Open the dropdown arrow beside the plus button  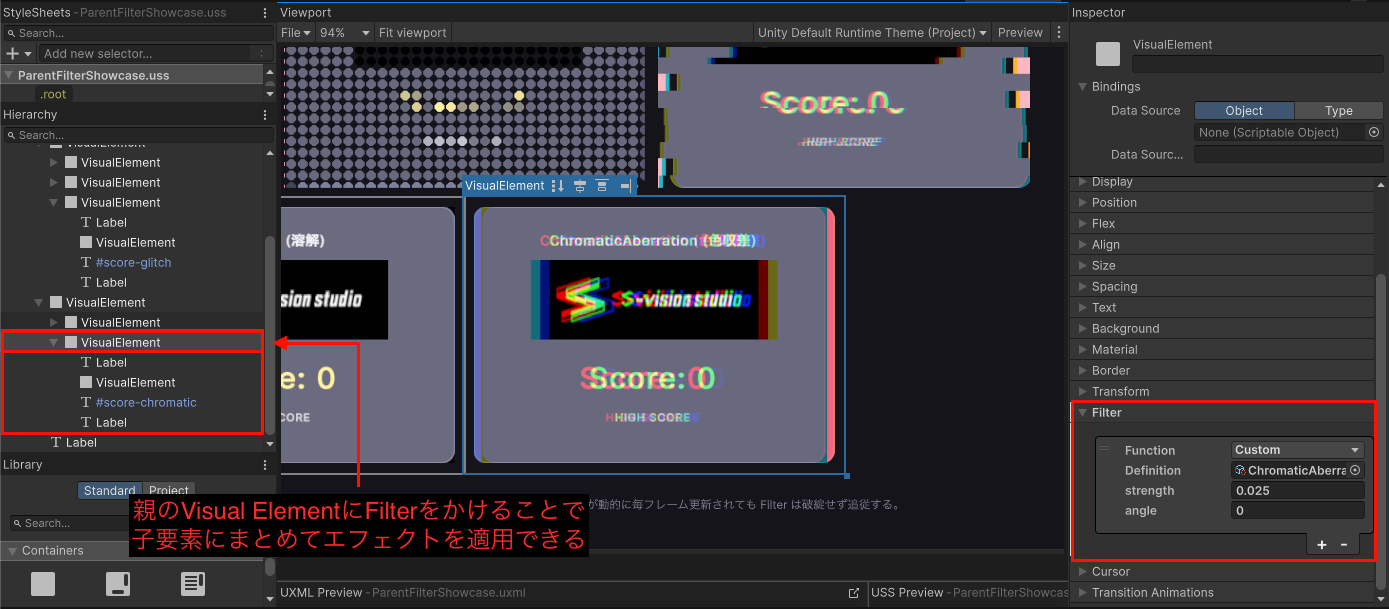[x=28, y=53]
